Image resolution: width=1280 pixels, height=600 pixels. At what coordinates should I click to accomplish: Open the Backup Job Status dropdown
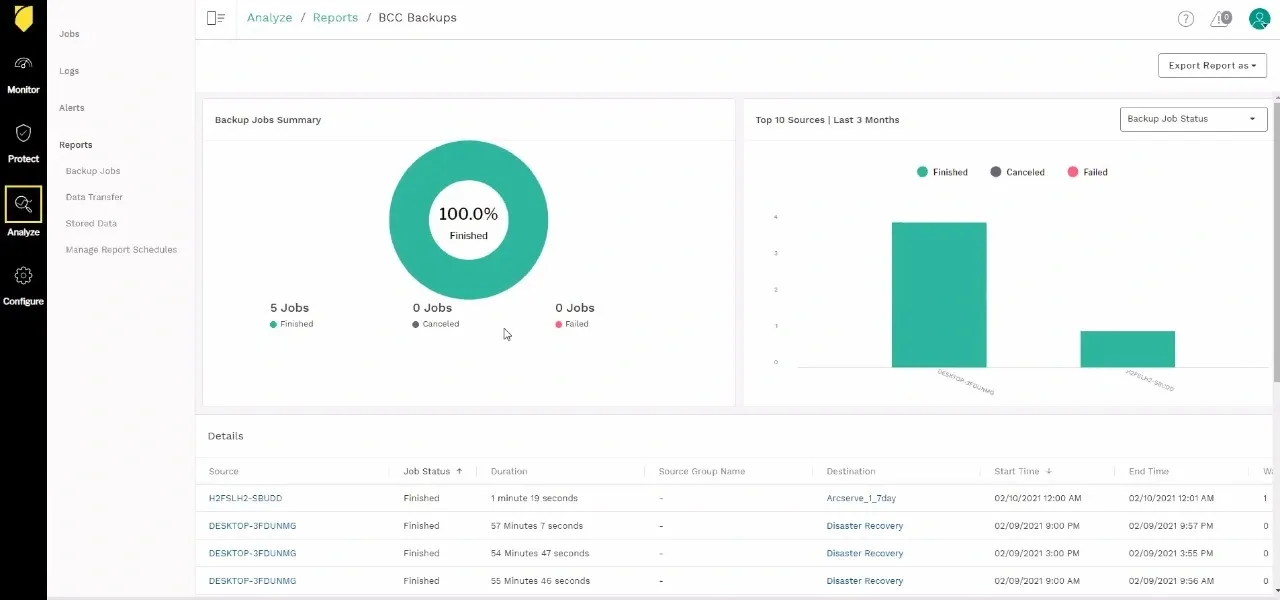[x=1193, y=119]
